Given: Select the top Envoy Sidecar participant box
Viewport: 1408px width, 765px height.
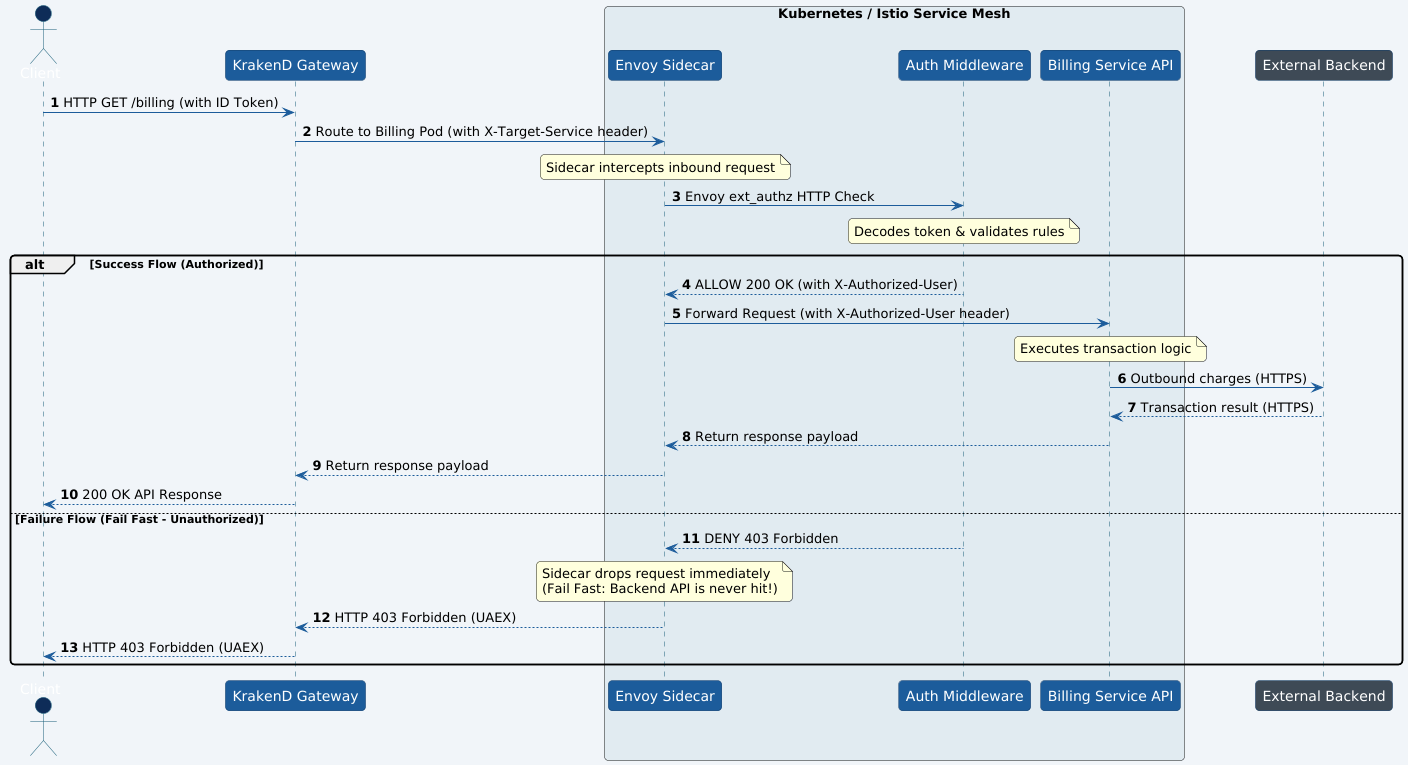Looking at the screenshot, I should 664,65.
